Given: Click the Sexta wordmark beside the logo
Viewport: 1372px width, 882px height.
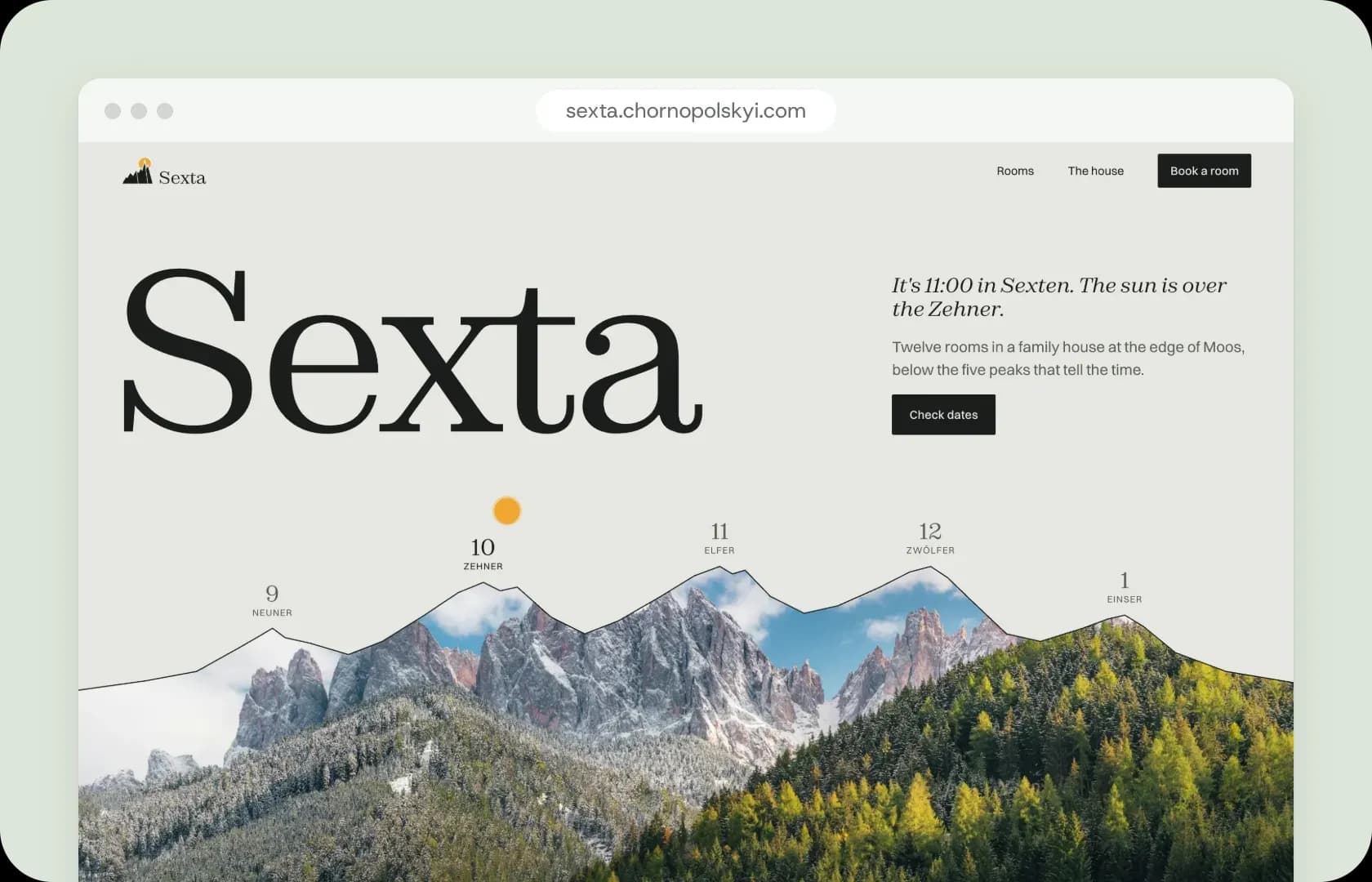Looking at the screenshot, I should click(x=182, y=178).
